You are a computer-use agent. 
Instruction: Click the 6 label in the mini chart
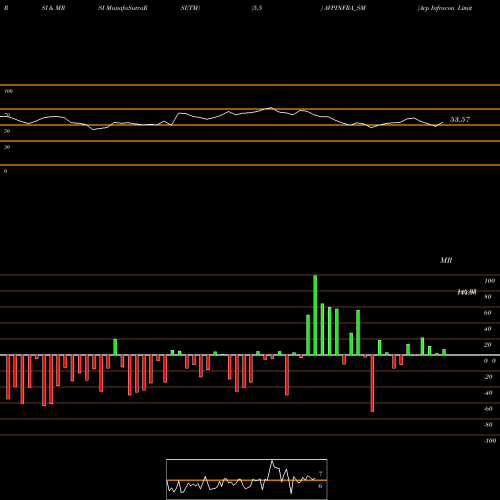coord(320,486)
